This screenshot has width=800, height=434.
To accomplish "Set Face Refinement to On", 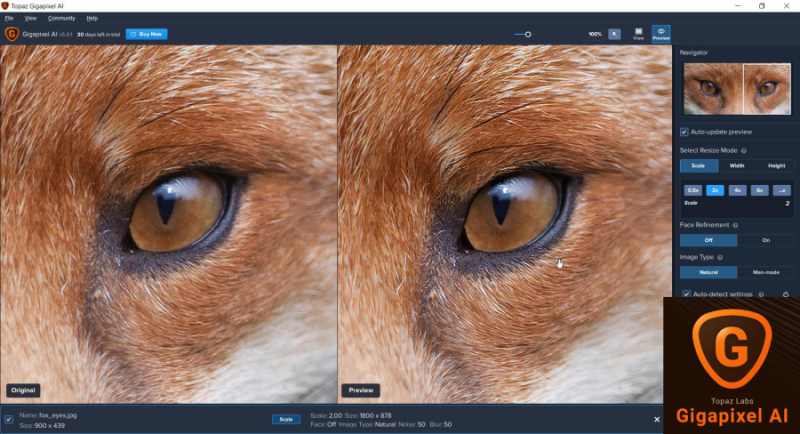I will pyautogui.click(x=766, y=240).
